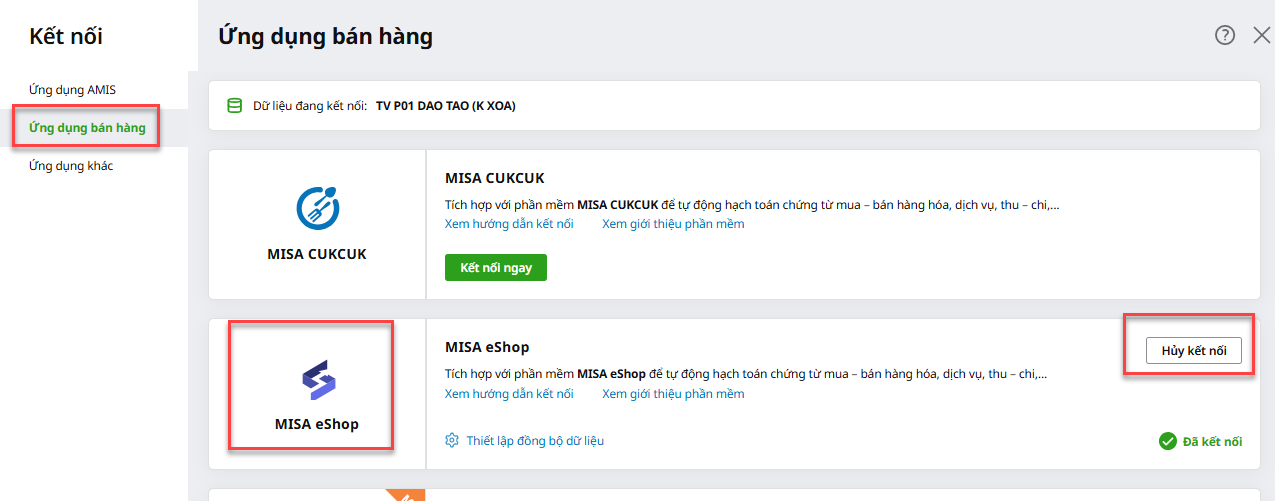Click the MISA CUKCUK logo icon
1275x501 pixels.
pos(317,207)
